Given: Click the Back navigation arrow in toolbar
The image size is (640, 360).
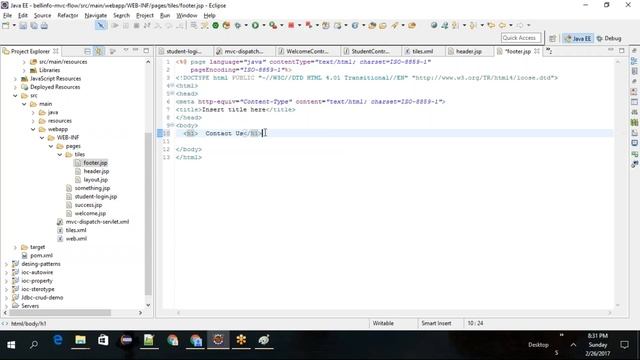Looking at the screenshot, I should 502,25.
